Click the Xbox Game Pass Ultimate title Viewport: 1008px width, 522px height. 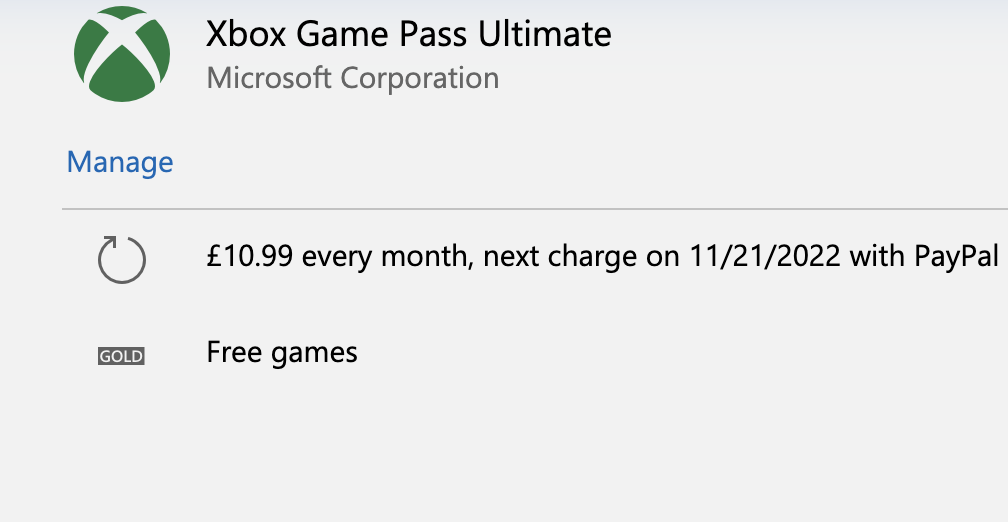point(408,35)
